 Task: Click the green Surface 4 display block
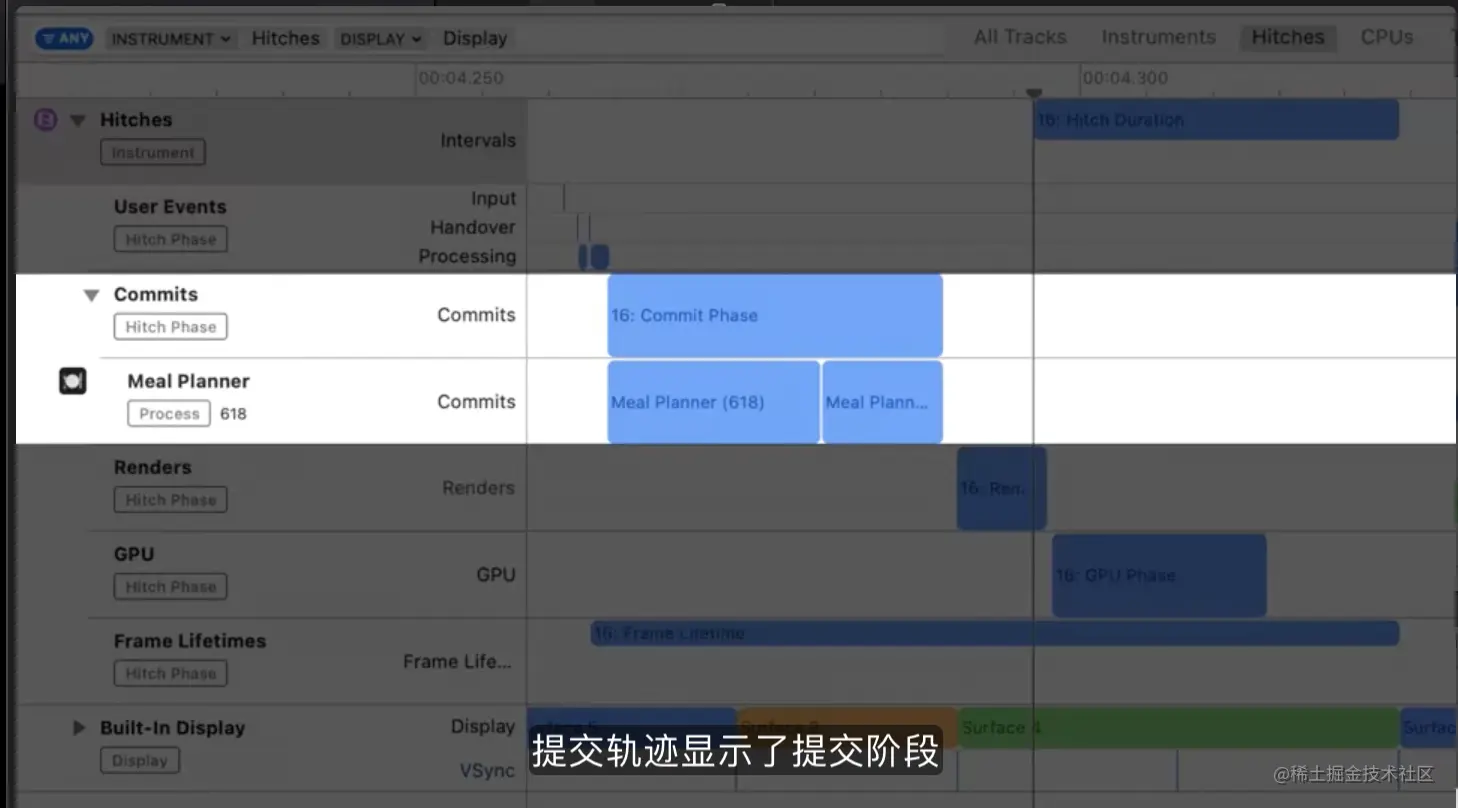coord(1179,728)
